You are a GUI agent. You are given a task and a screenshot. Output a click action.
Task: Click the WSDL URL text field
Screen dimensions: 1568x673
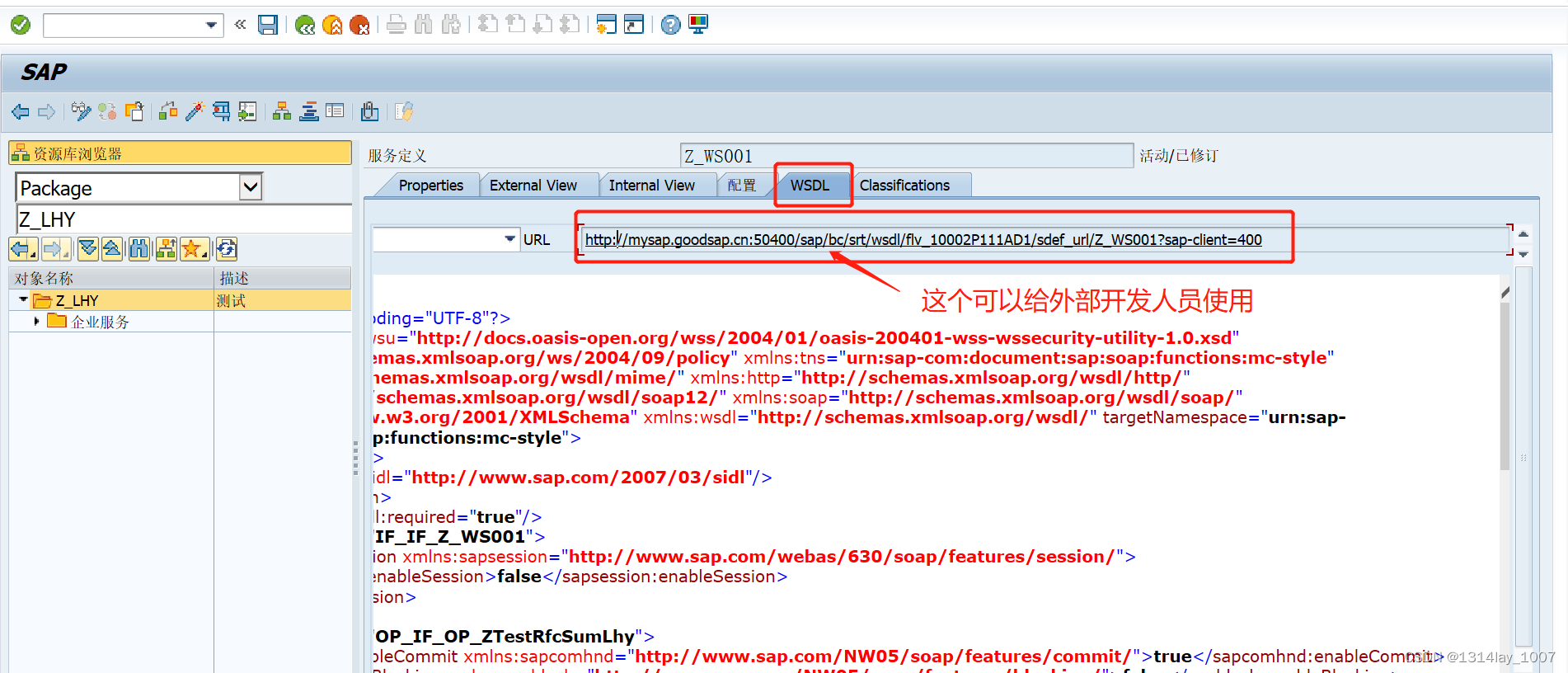point(1045,239)
